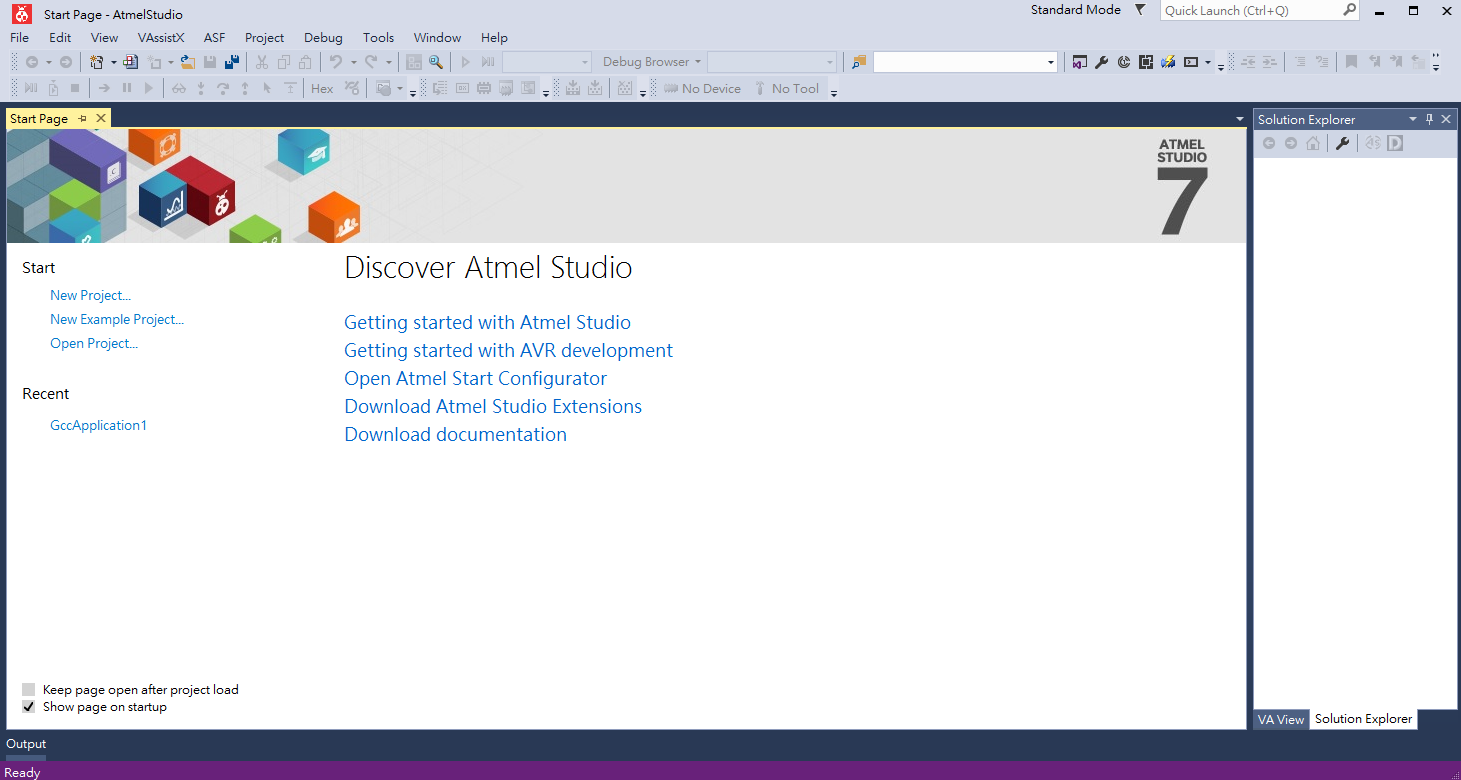Uncheck Show page on startup
Viewport: 1461px width, 780px height.
tap(29, 707)
